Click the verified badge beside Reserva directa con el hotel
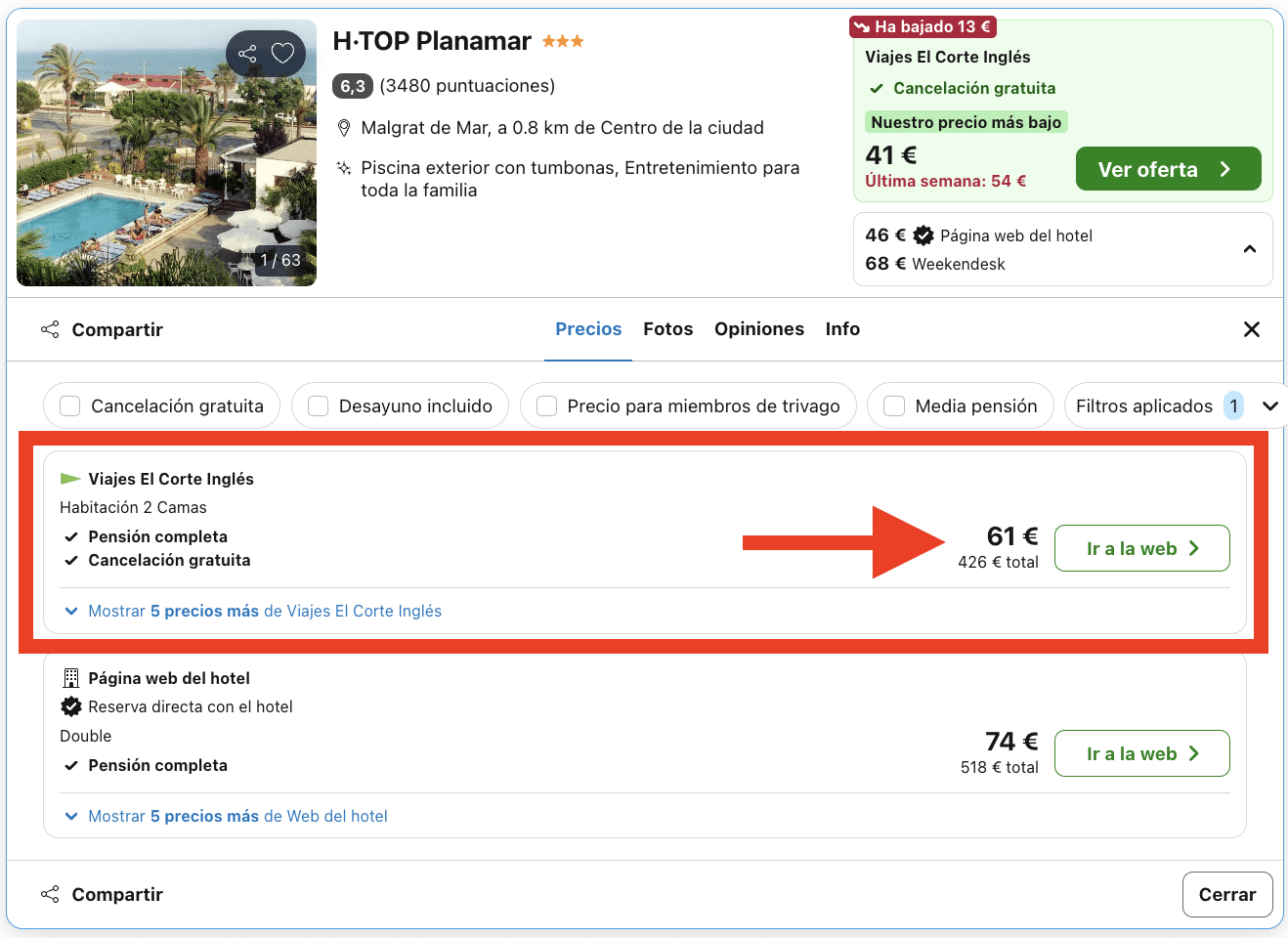The height and width of the screenshot is (938, 1288). 70,705
